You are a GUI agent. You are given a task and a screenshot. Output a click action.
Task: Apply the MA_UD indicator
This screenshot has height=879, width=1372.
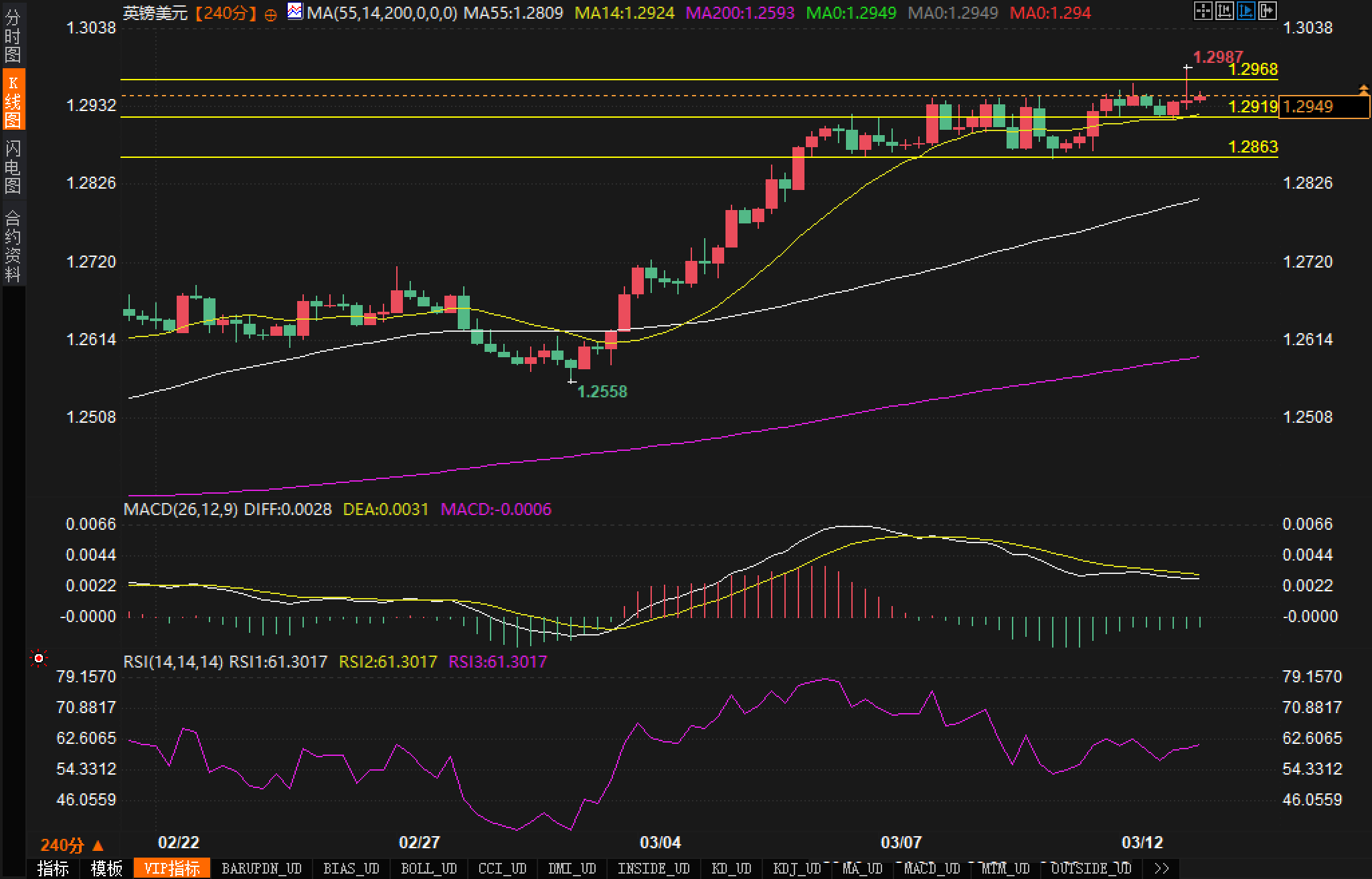click(x=862, y=868)
